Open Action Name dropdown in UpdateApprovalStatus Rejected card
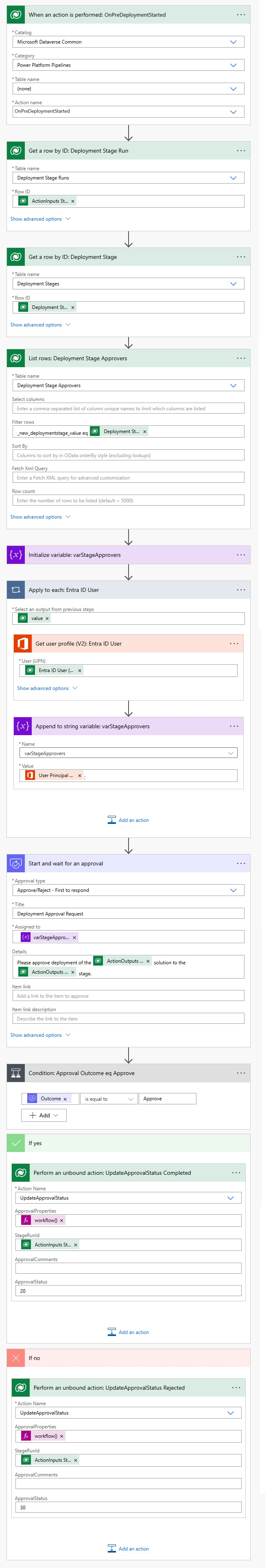 [x=129, y=1413]
